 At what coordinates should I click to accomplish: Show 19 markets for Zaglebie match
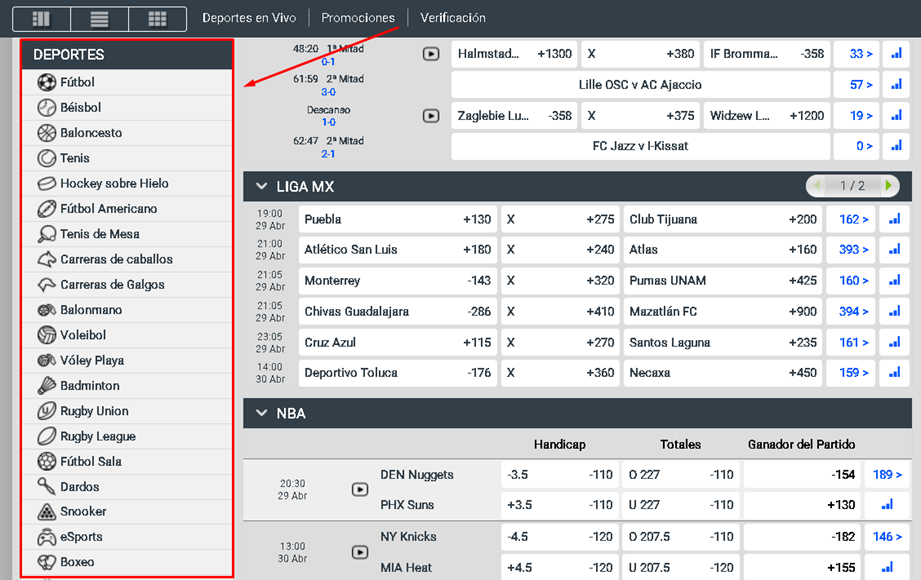pyautogui.click(x=856, y=116)
